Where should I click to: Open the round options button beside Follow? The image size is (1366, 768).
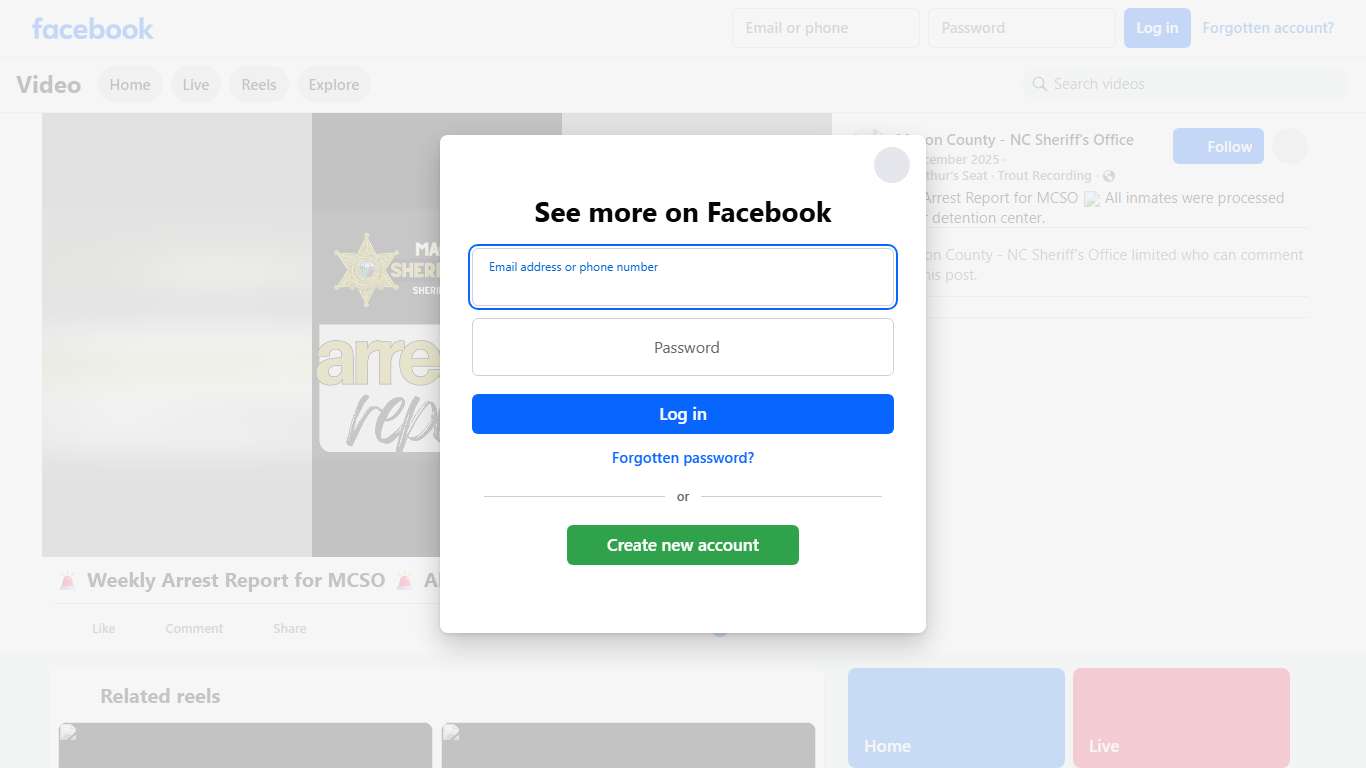[1290, 146]
